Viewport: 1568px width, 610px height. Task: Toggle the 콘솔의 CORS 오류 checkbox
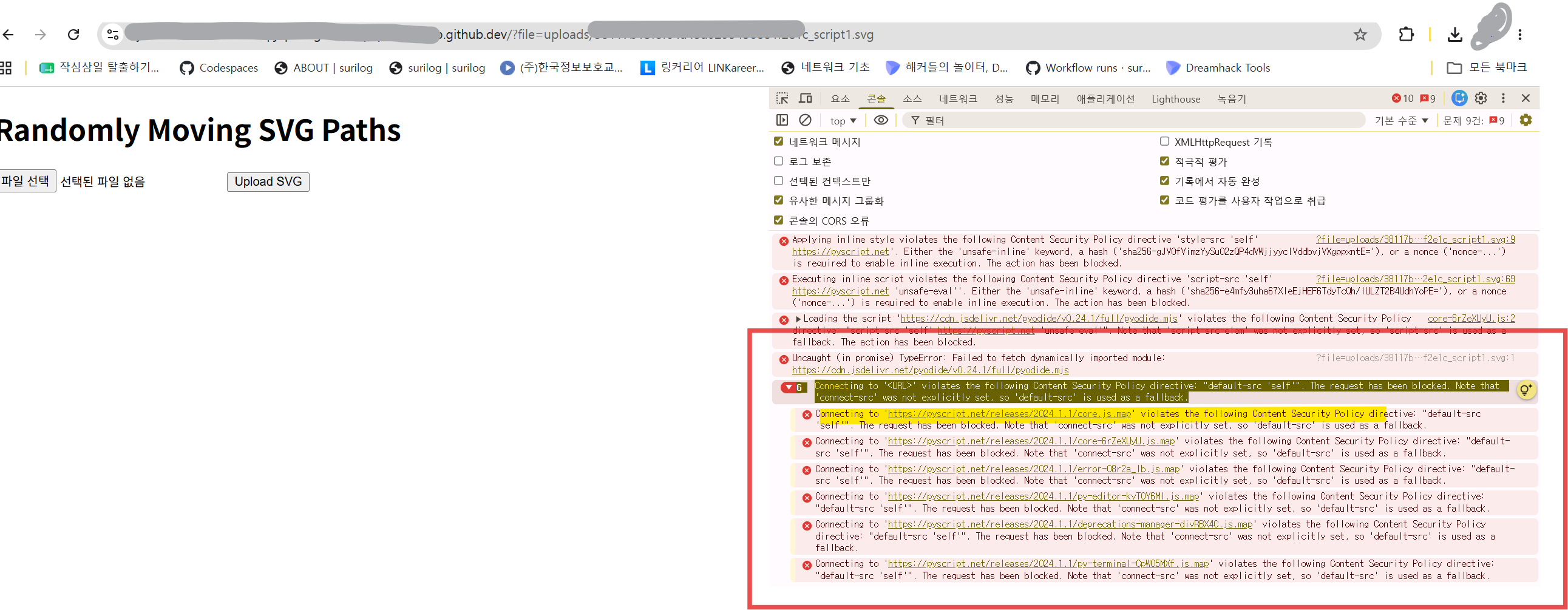coord(778,220)
